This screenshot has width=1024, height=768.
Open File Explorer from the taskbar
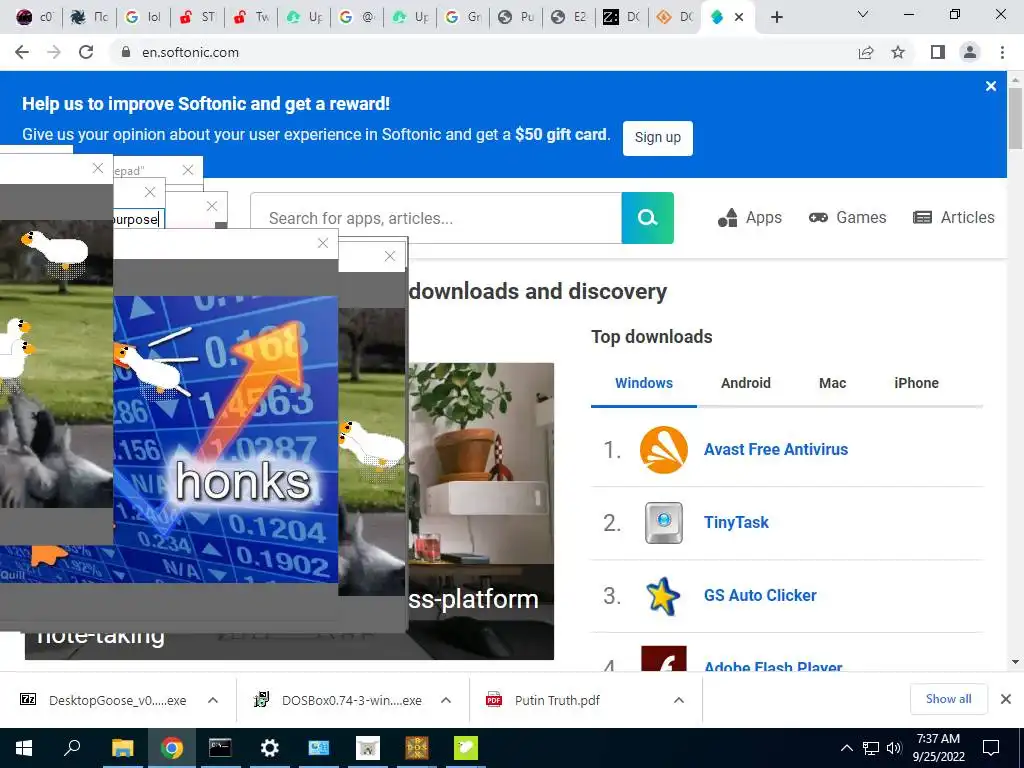pyautogui.click(x=122, y=748)
